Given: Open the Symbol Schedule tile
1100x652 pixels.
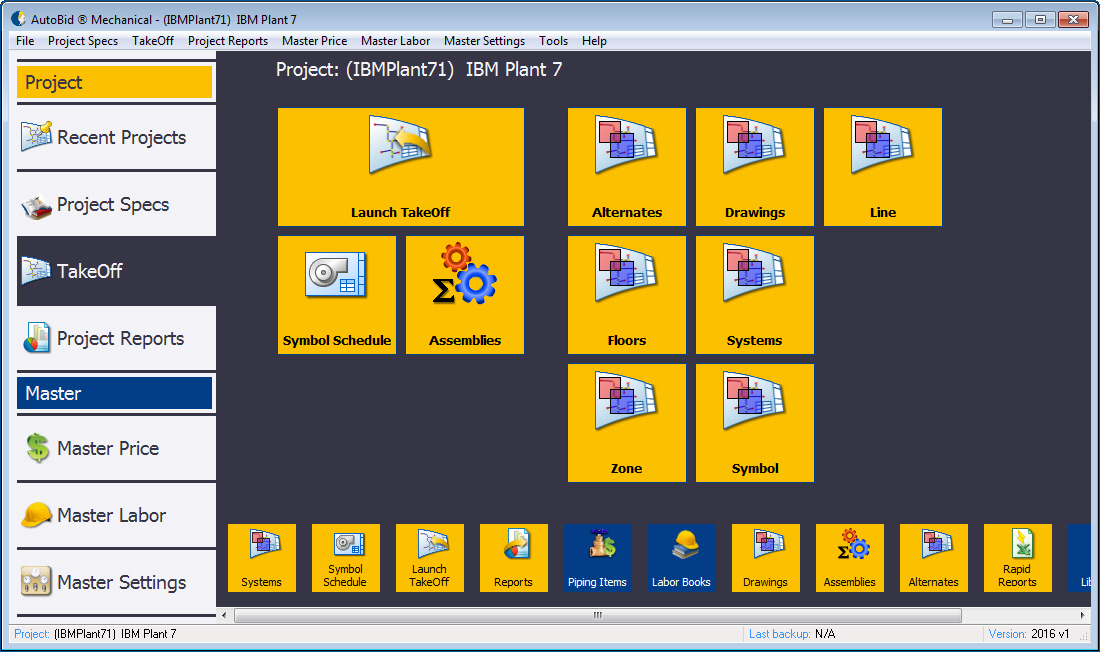Looking at the screenshot, I should coord(337,294).
